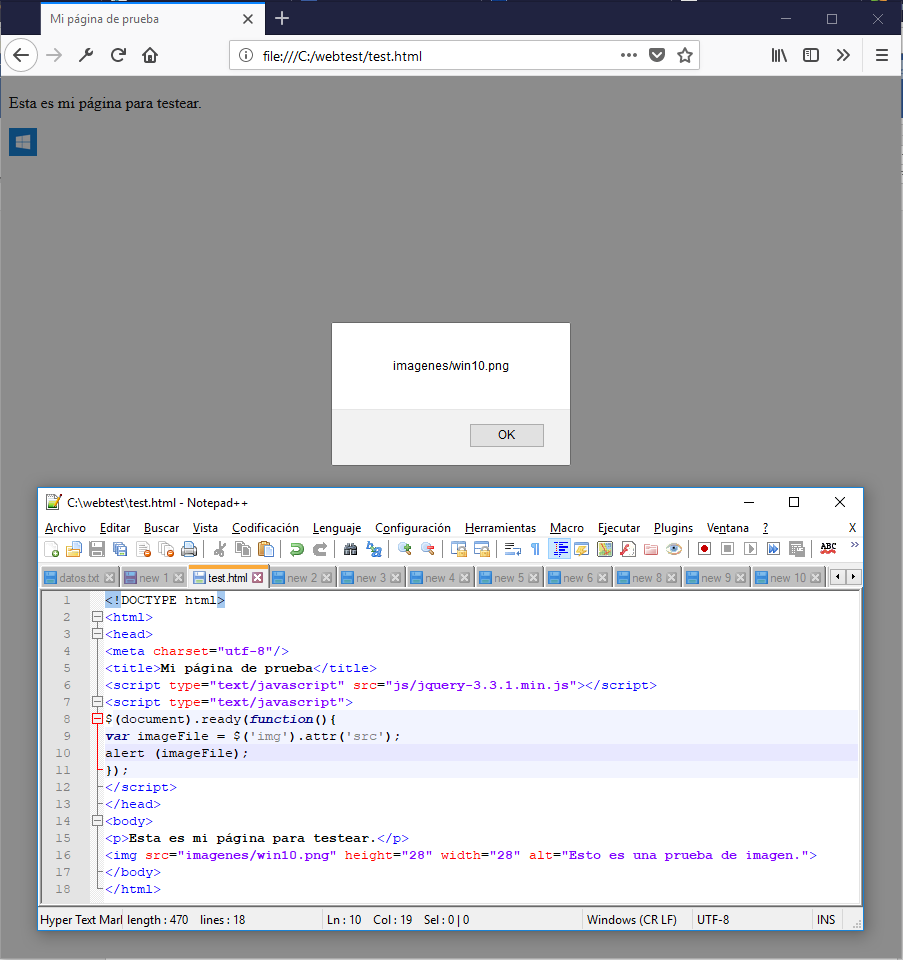This screenshot has height=960, width=903.
Task: Toggle file monitoring eye icon
Action: (674, 549)
